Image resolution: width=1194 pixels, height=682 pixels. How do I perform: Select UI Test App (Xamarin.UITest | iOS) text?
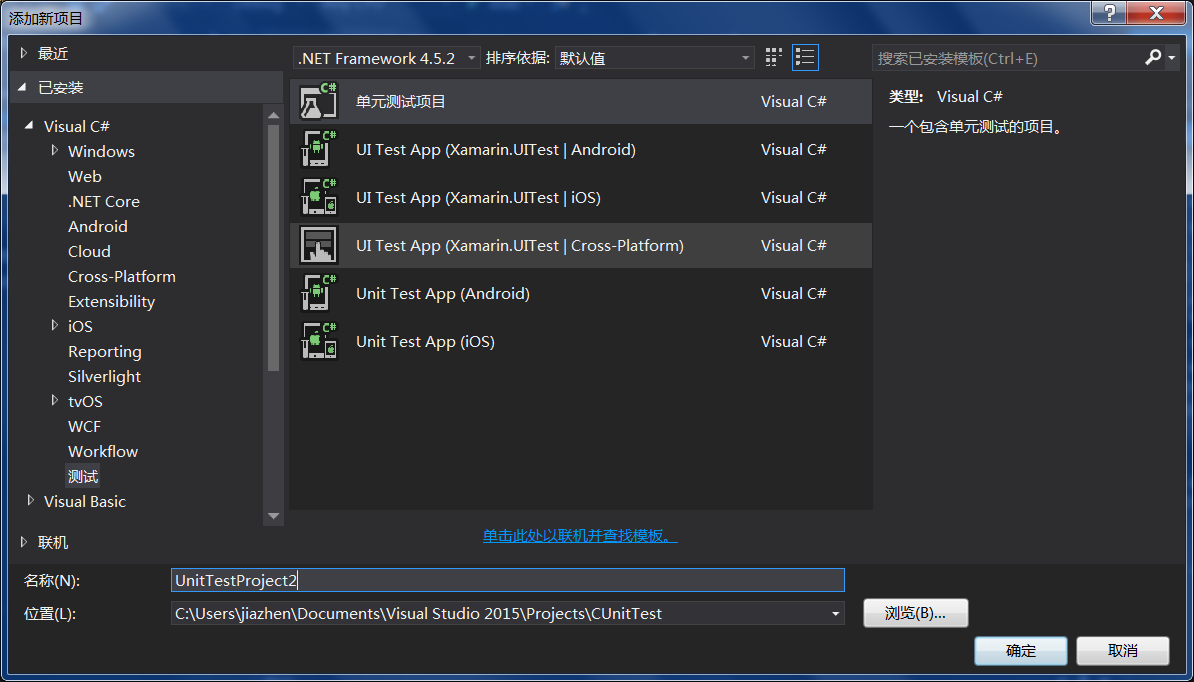478,198
